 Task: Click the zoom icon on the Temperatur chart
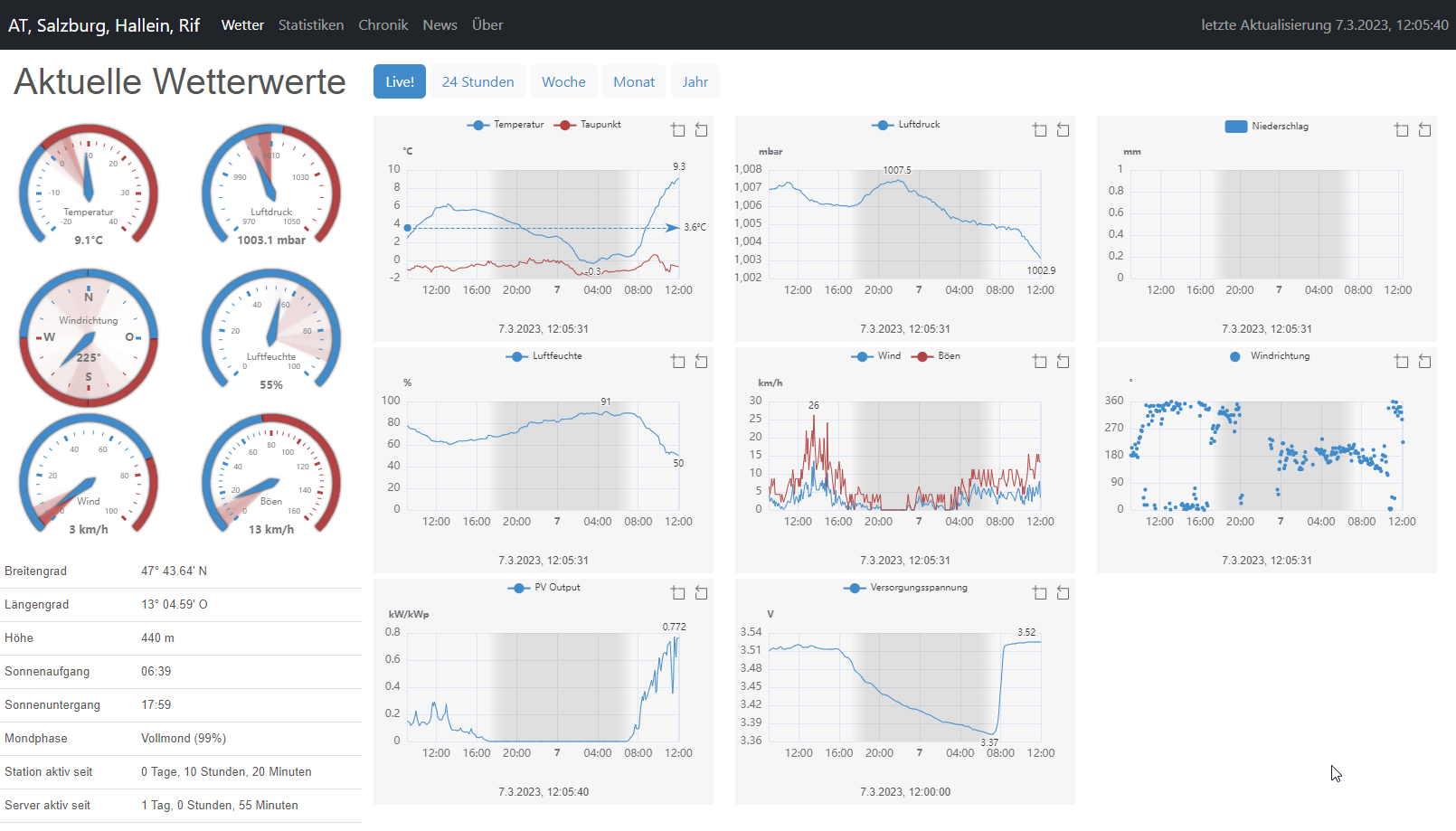click(x=678, y=130)
